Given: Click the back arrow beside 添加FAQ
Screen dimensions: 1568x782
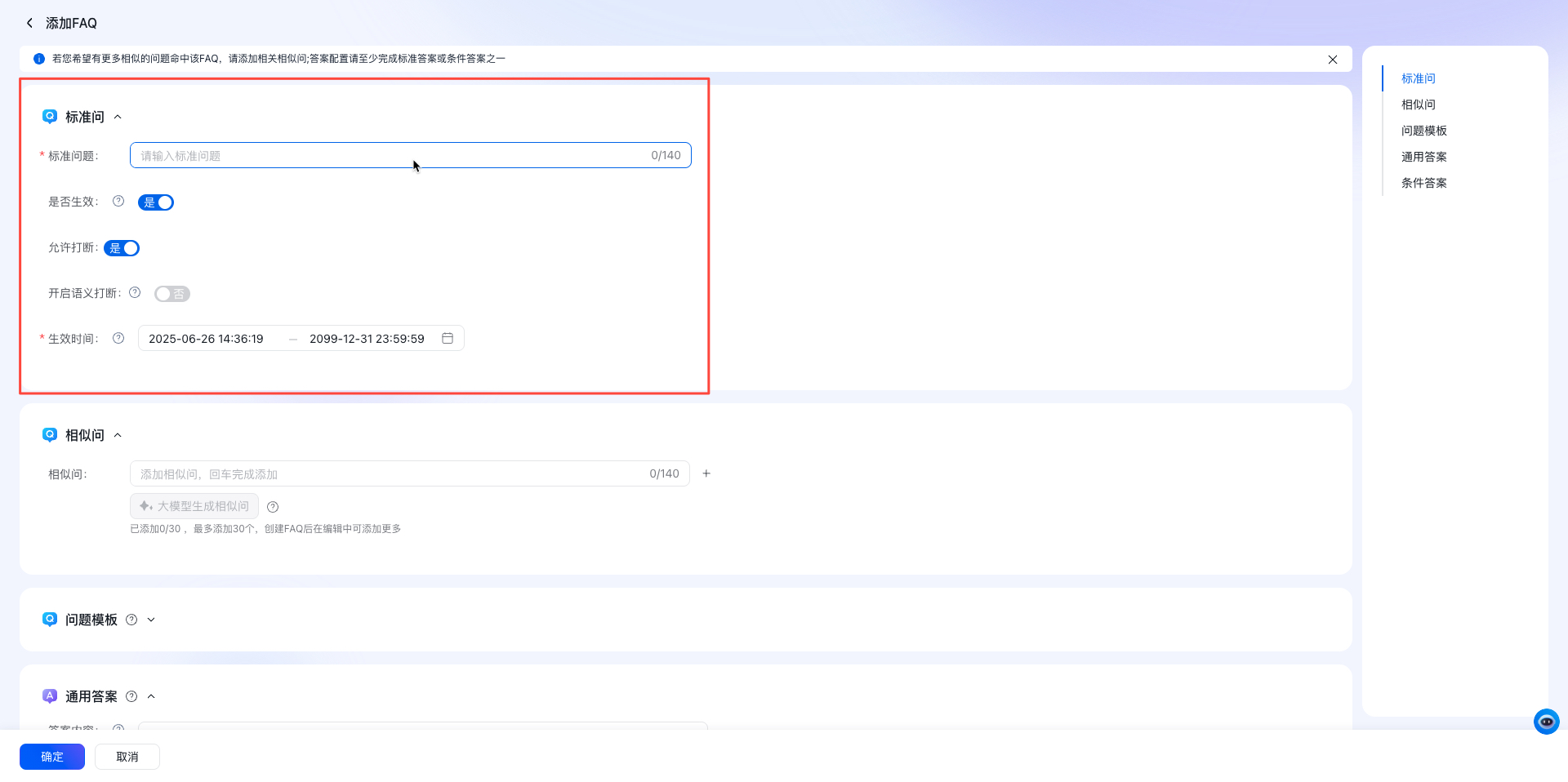Looking at the screenshot, I should click(29, 23).
